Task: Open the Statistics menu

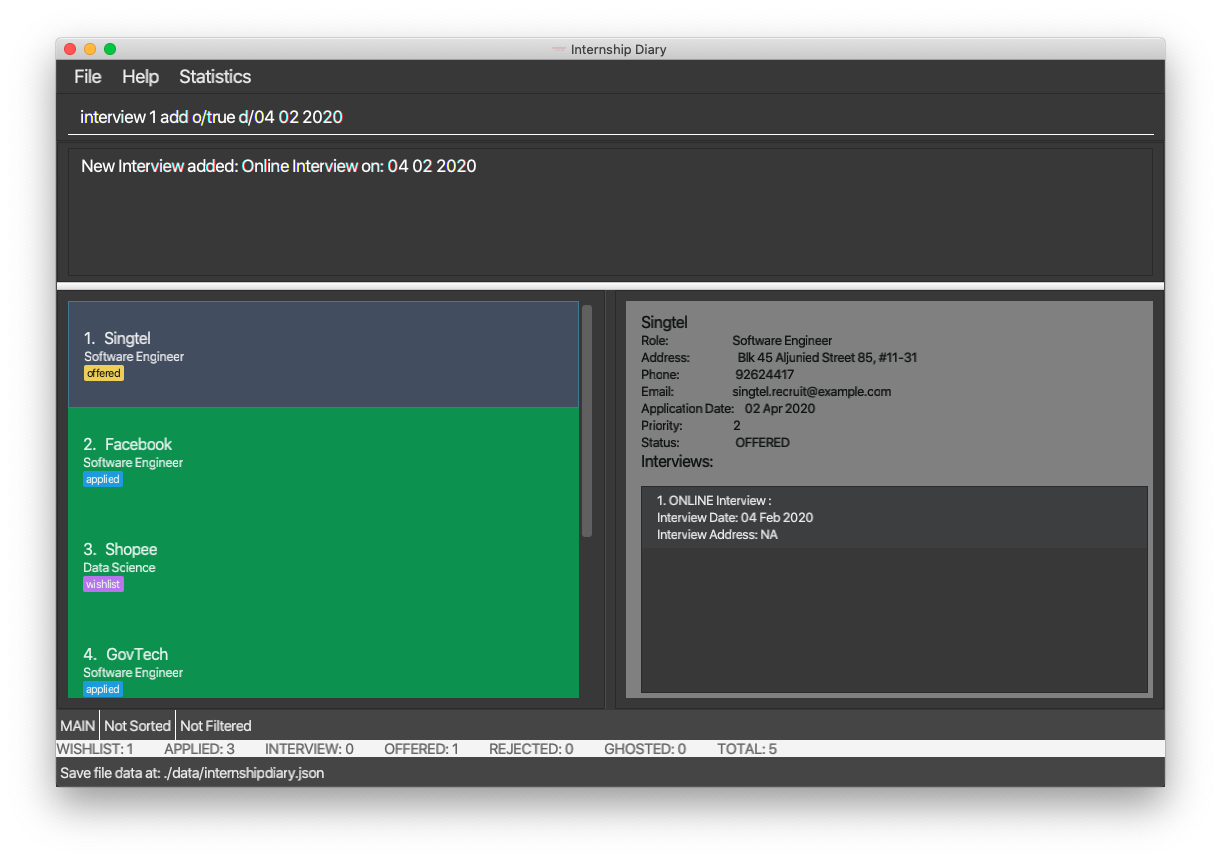Action: [215, 77]
